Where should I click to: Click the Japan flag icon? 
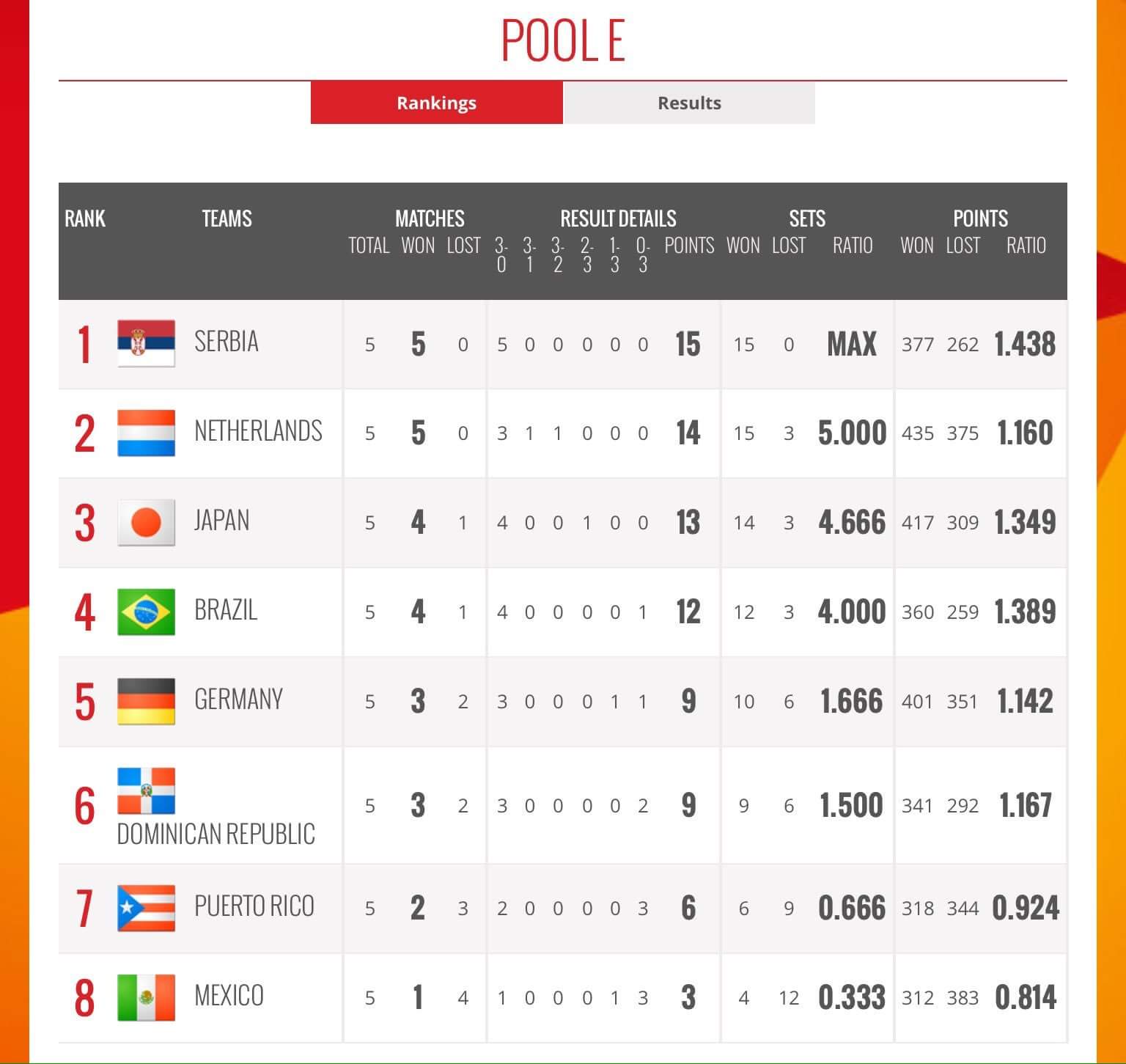point(146,522)
